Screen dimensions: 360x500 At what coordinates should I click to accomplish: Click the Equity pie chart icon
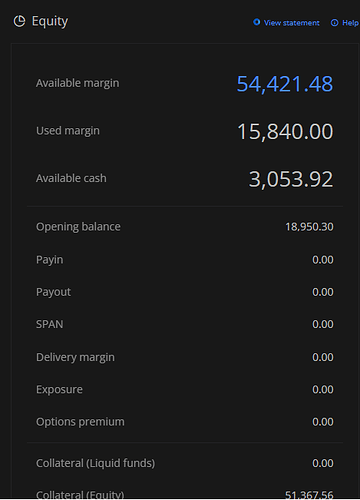pos(19,21)
